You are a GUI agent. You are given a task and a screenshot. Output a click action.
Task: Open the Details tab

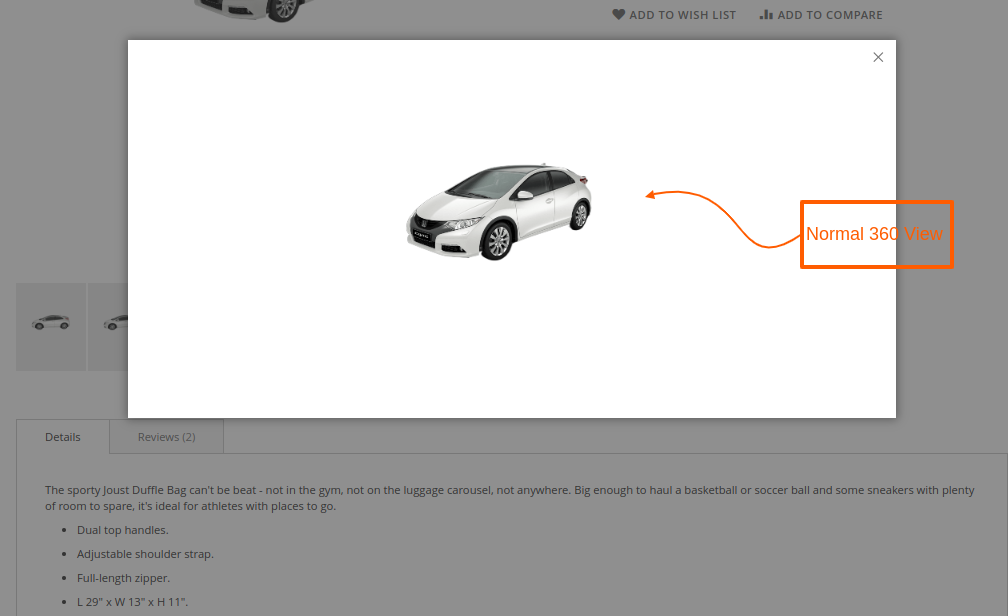pyautogui.click(x=62, y=436)
